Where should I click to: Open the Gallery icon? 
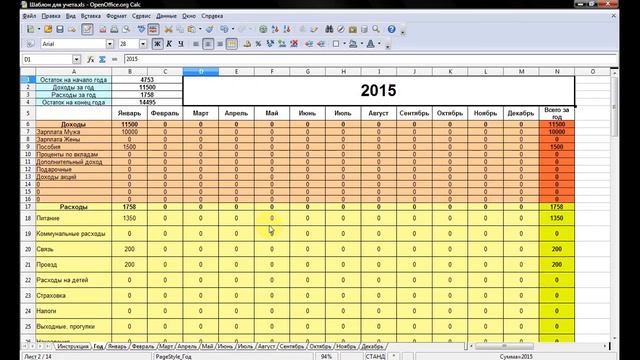coord(353,29)
